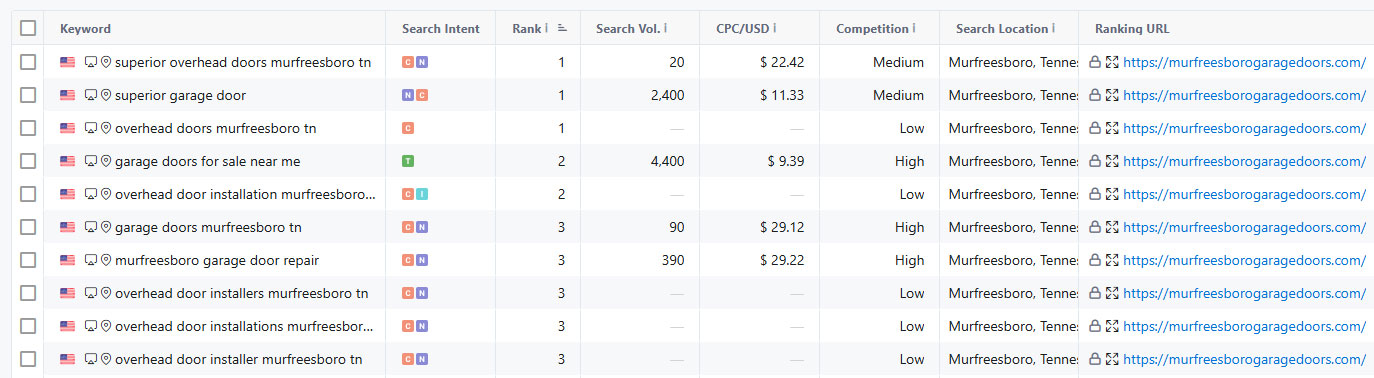Click the 2,400 search volume cell
Screen dimensions: 1374x378
pyautogui.click(x=667, y=95)
